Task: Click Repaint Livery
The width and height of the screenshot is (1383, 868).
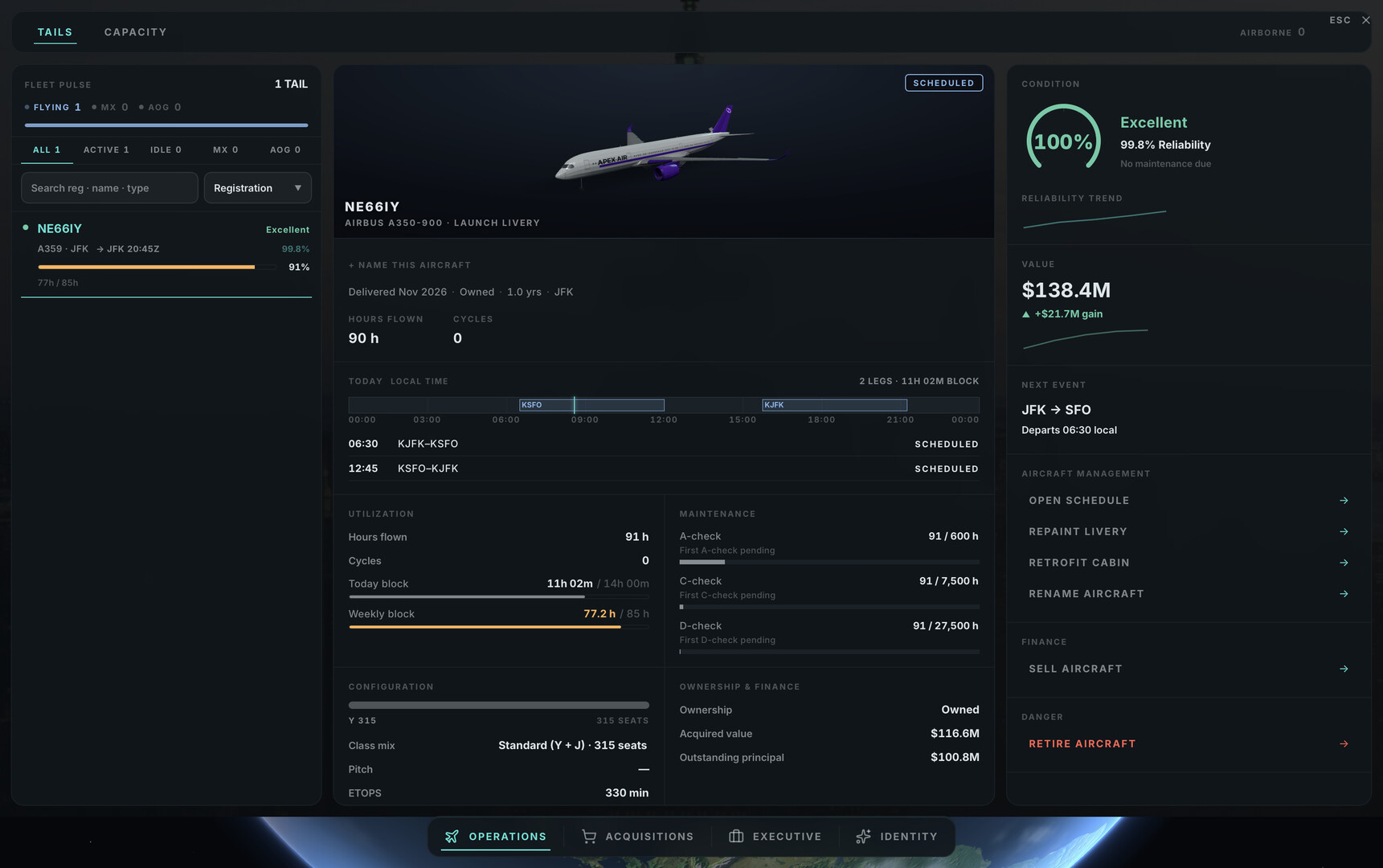Action: pyautogui.click(x=1189, y=532)
